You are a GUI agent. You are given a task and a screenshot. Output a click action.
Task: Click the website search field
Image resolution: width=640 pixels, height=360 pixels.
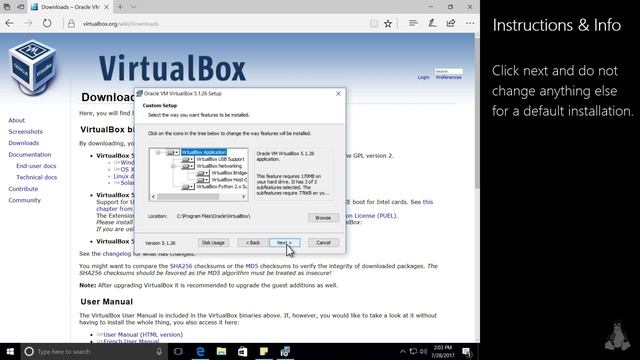click(449, 71)
